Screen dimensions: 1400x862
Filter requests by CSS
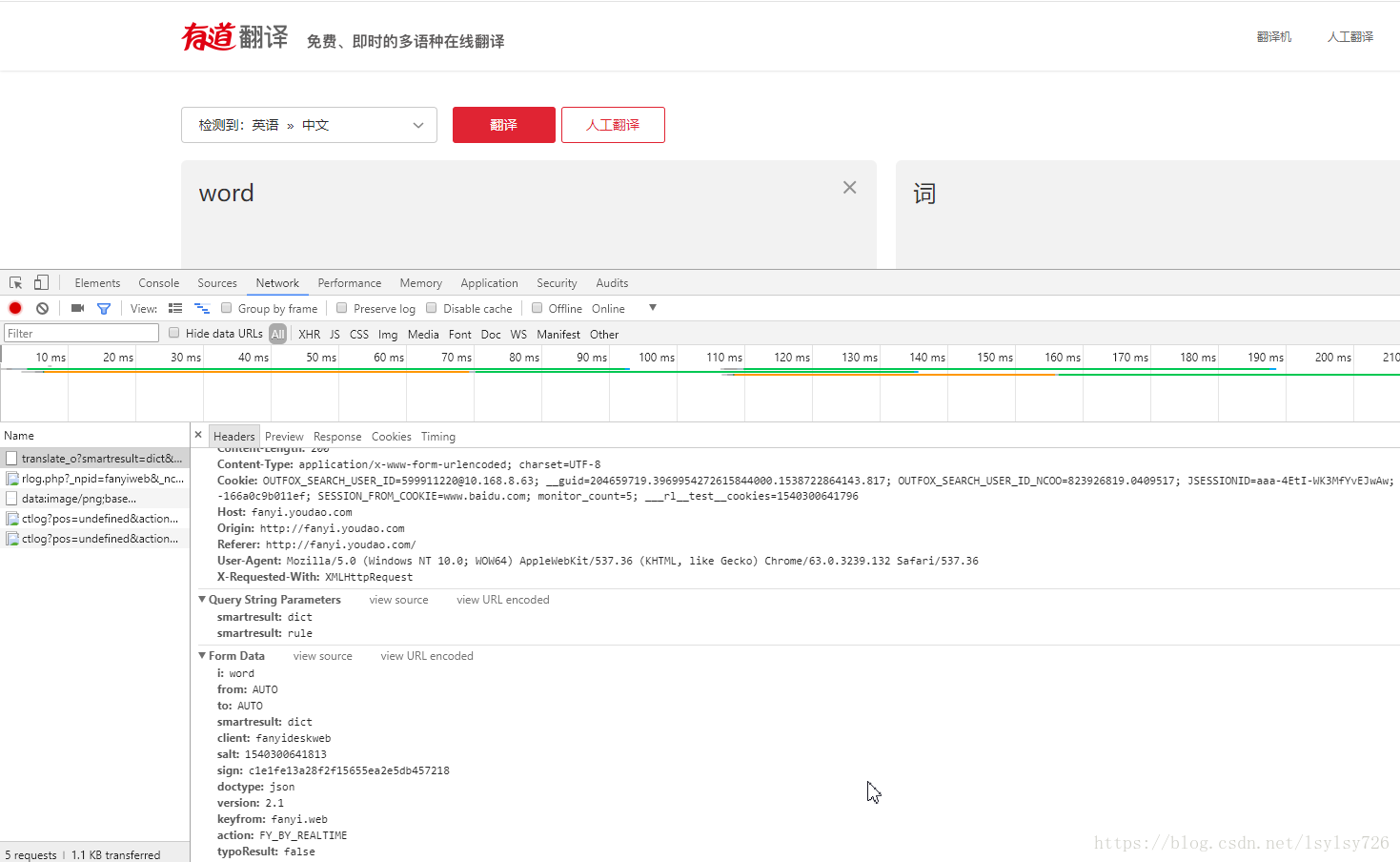pos(359,335)
